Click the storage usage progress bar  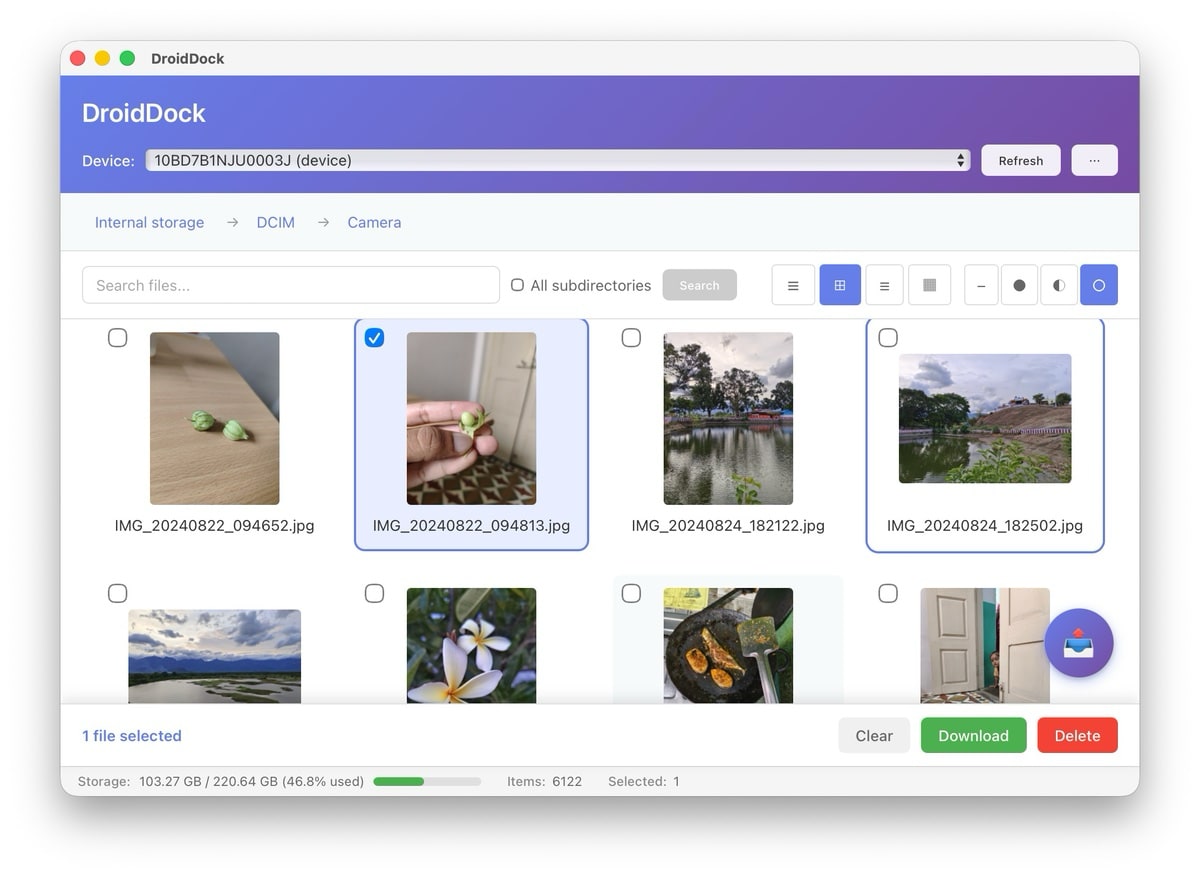tap(427, 781)
